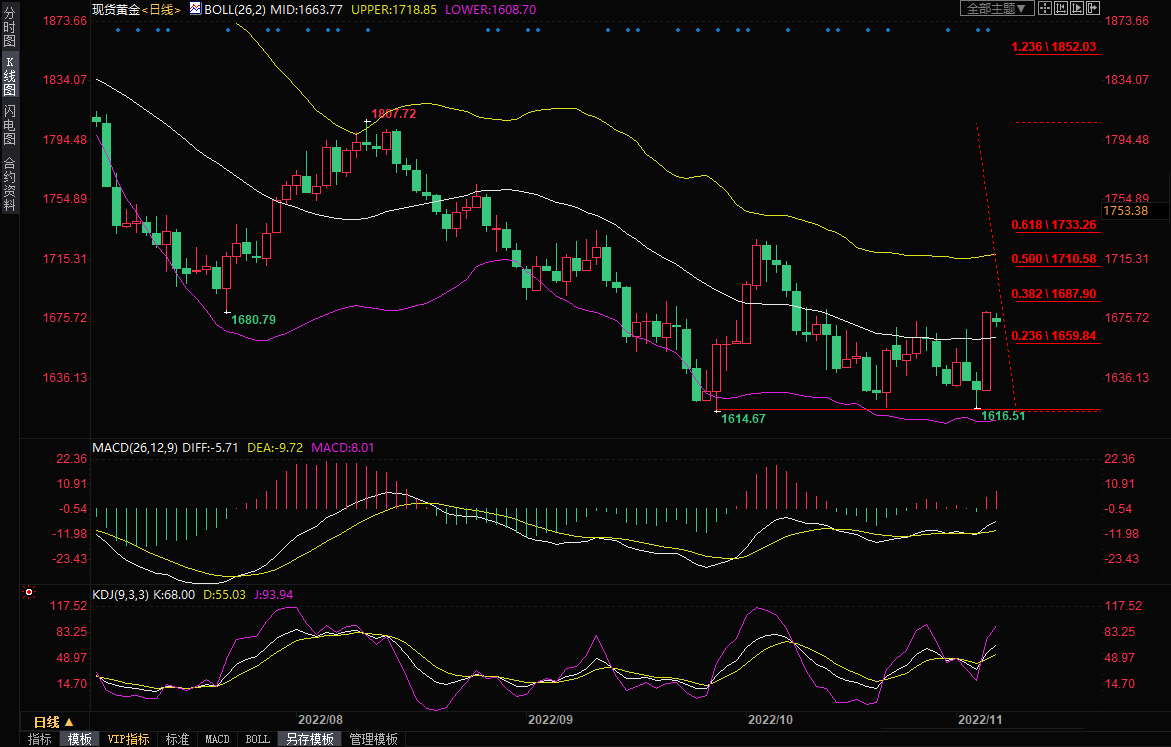The image size is (1171, 747).
Task: Click the jump-to-start icon in top toolbar
Action: click(1060, 8)
